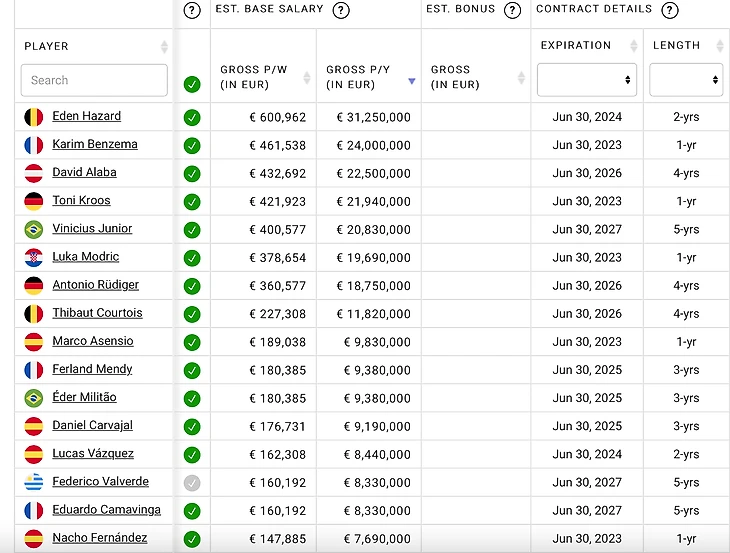Sort by Gross P/Y column arrow
Screen dimensions: 730x553
click(x=411, y=81)
